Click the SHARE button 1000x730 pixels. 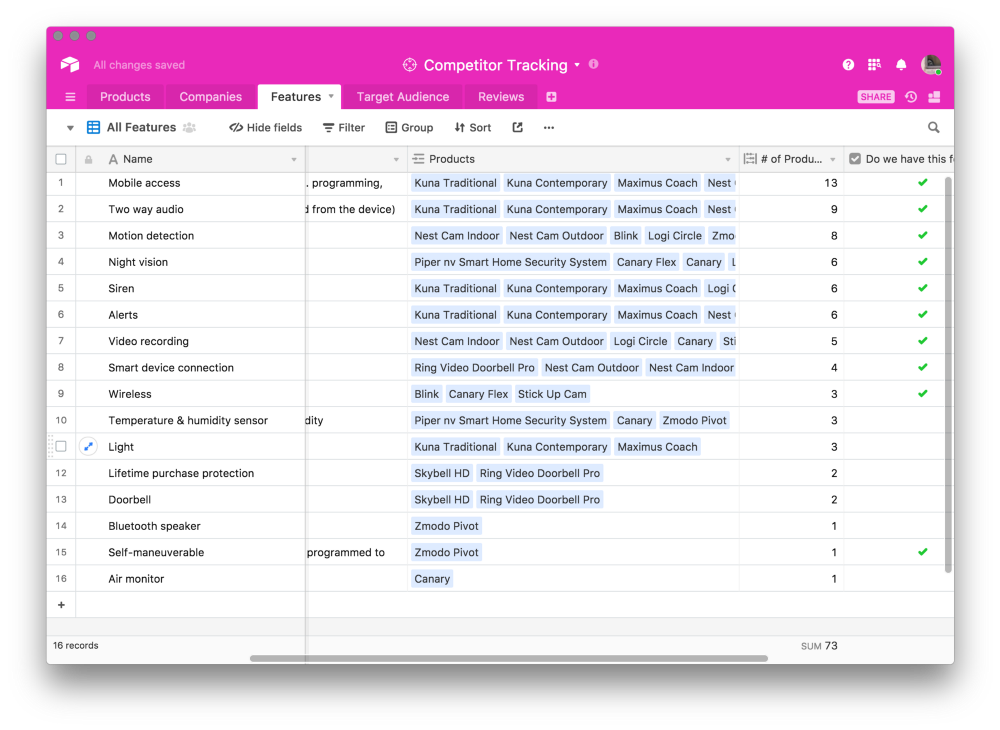[x=876, y=97]
